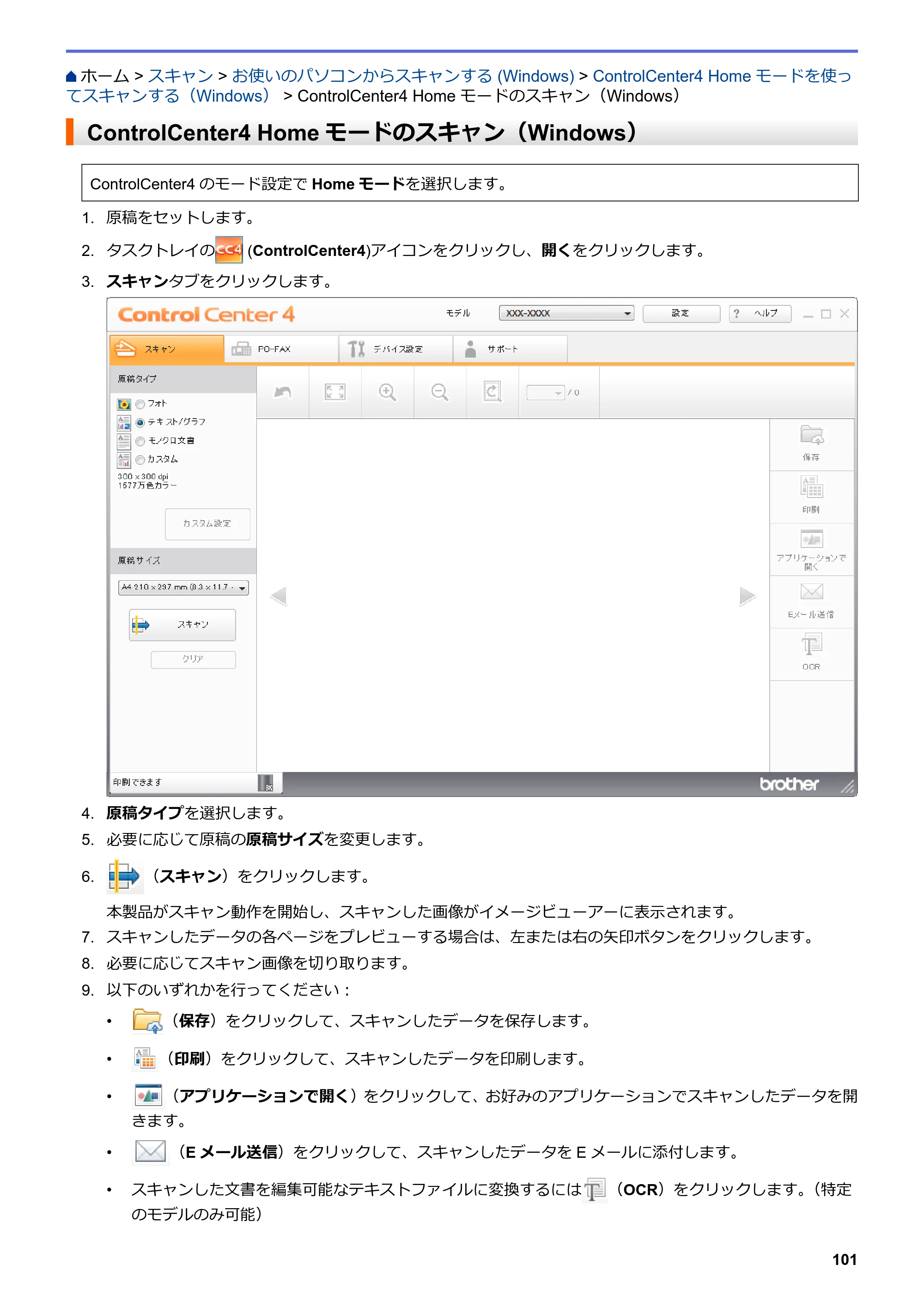Click the スキャン button with blue arrow
Image resolution: width=924 pixels, height=1307 pixels.
tap(182, 625)
